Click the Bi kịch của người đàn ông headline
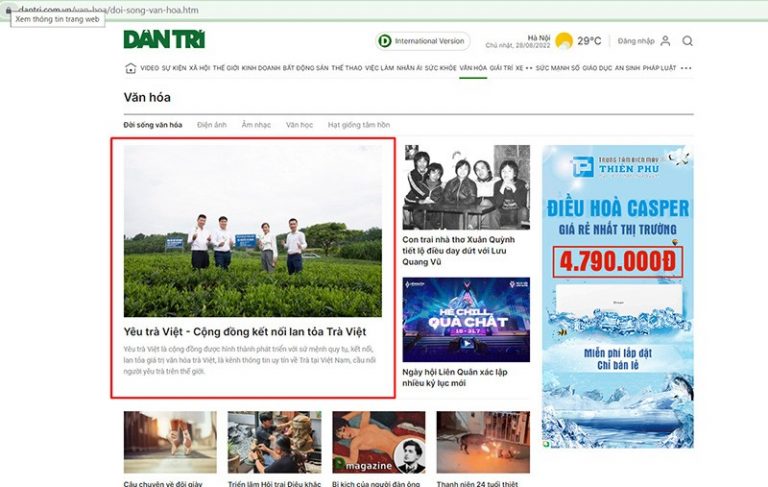This screenshot has height=487, width=768. (376, 484)
